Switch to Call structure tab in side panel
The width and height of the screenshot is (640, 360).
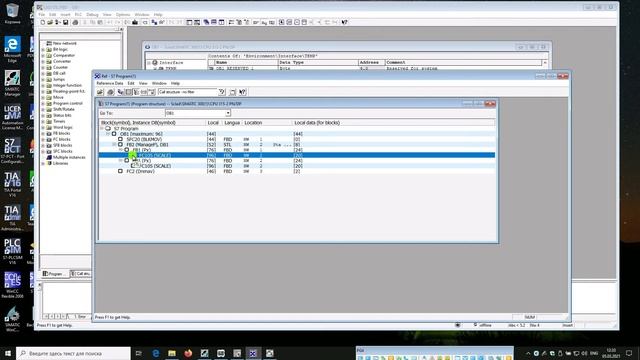point(80,274)
